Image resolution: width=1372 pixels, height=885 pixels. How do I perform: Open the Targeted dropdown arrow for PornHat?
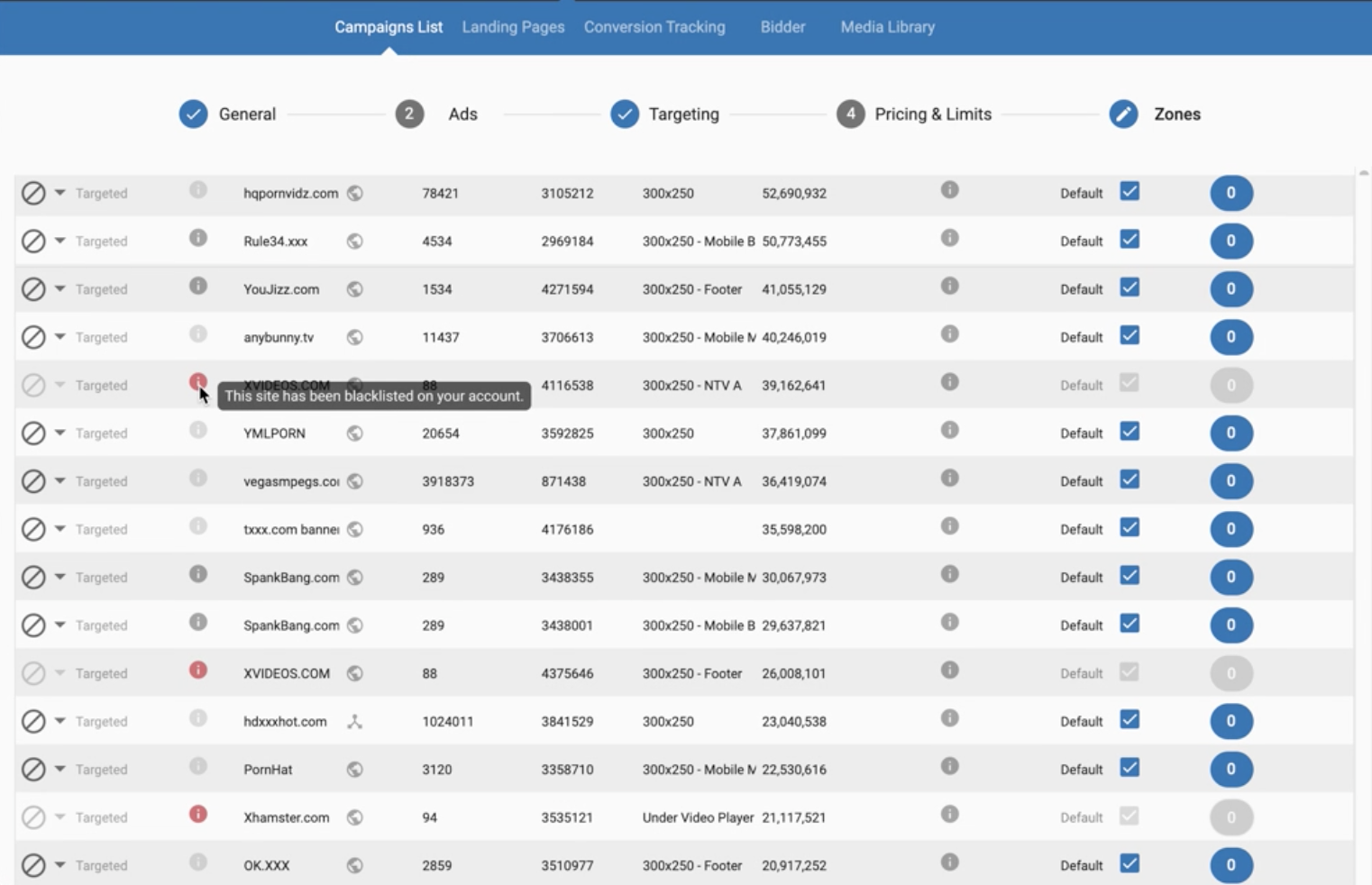click(x=60, y=770)
